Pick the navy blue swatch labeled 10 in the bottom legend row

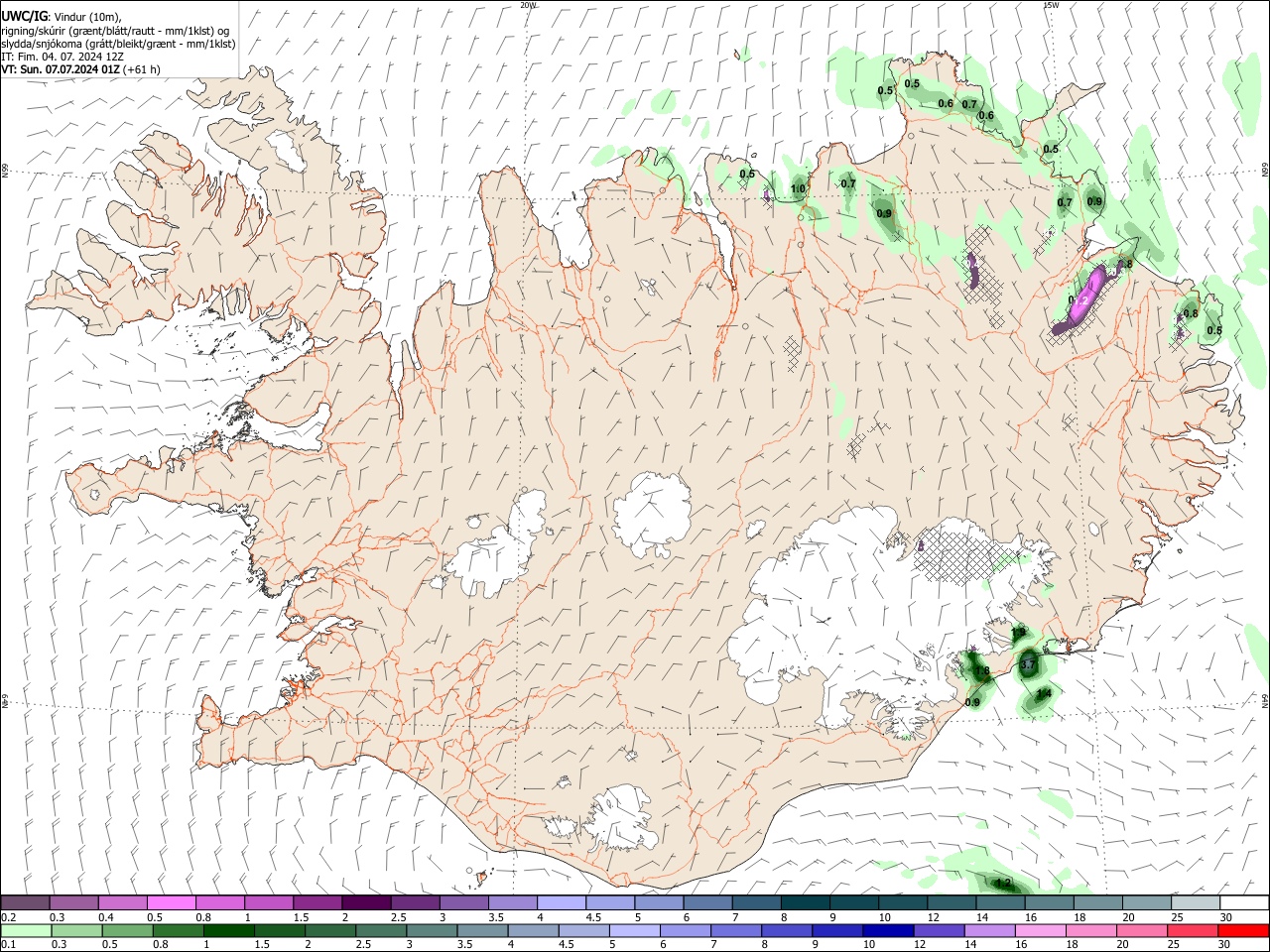[887, 930]
